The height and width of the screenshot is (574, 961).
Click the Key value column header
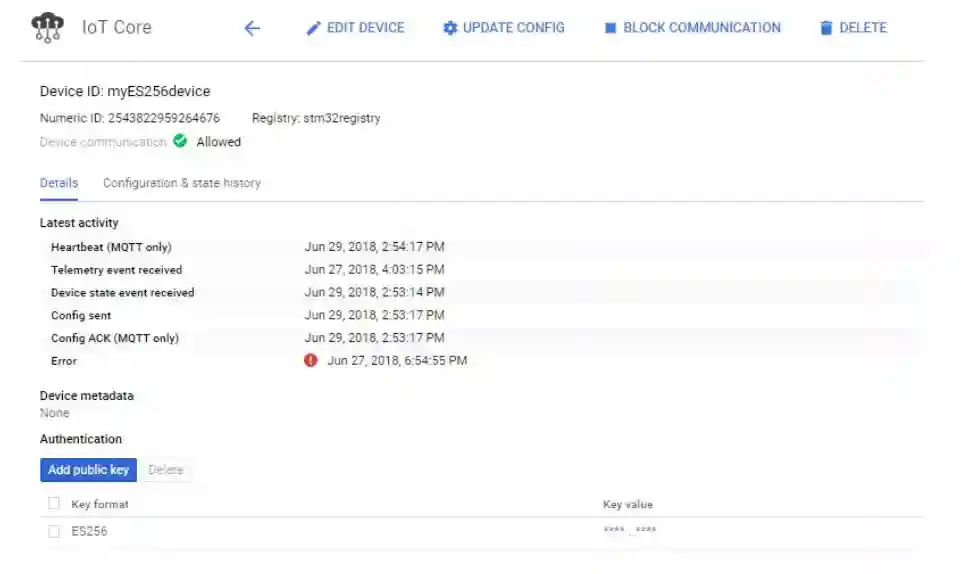click(627, 504)
